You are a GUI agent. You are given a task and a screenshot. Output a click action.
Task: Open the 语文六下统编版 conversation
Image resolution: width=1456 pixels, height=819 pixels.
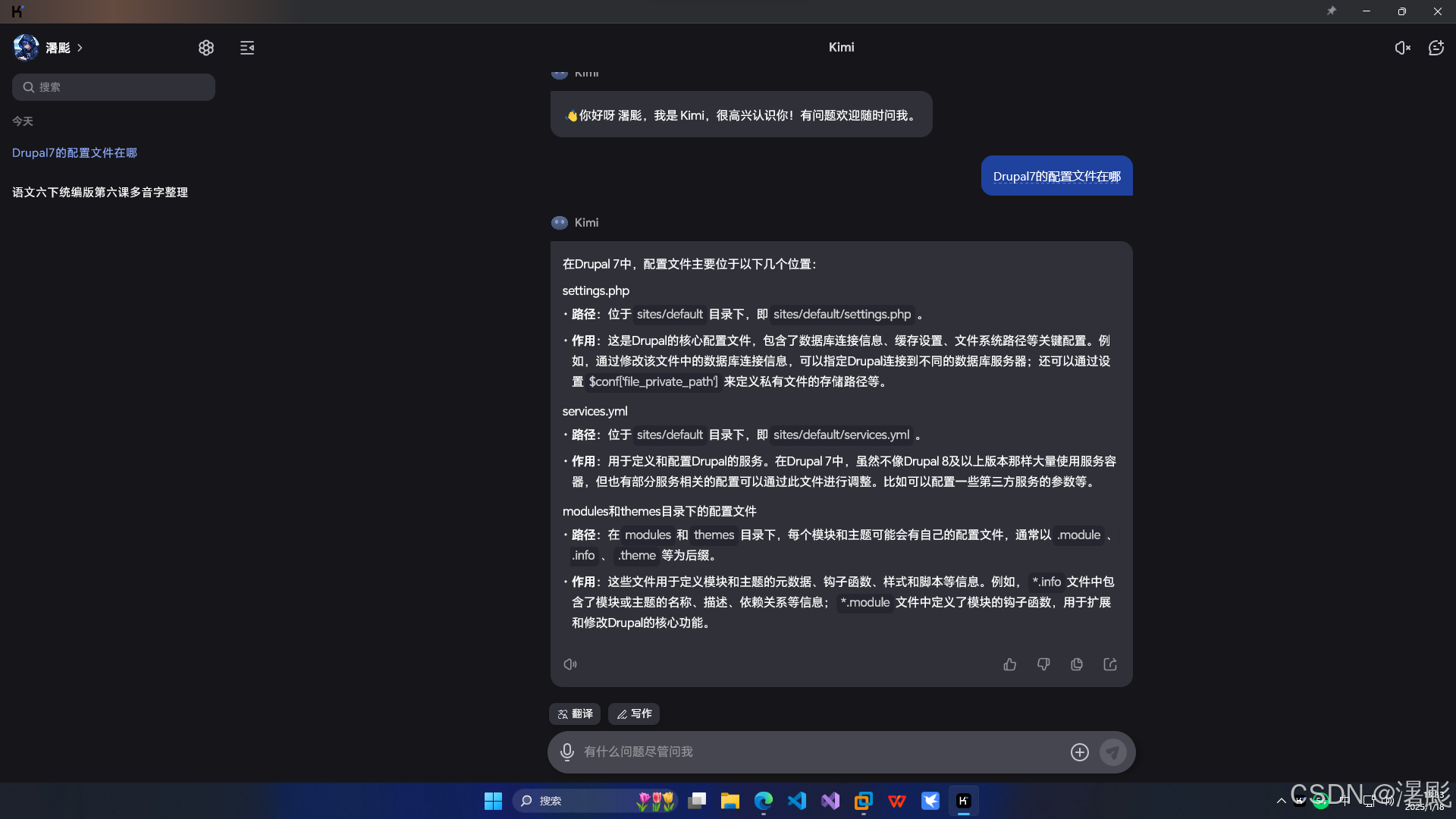click(100, 192)
